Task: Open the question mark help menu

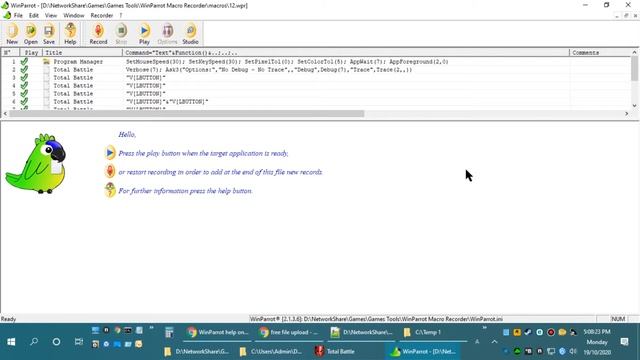Action: click(x=121, y=16)
